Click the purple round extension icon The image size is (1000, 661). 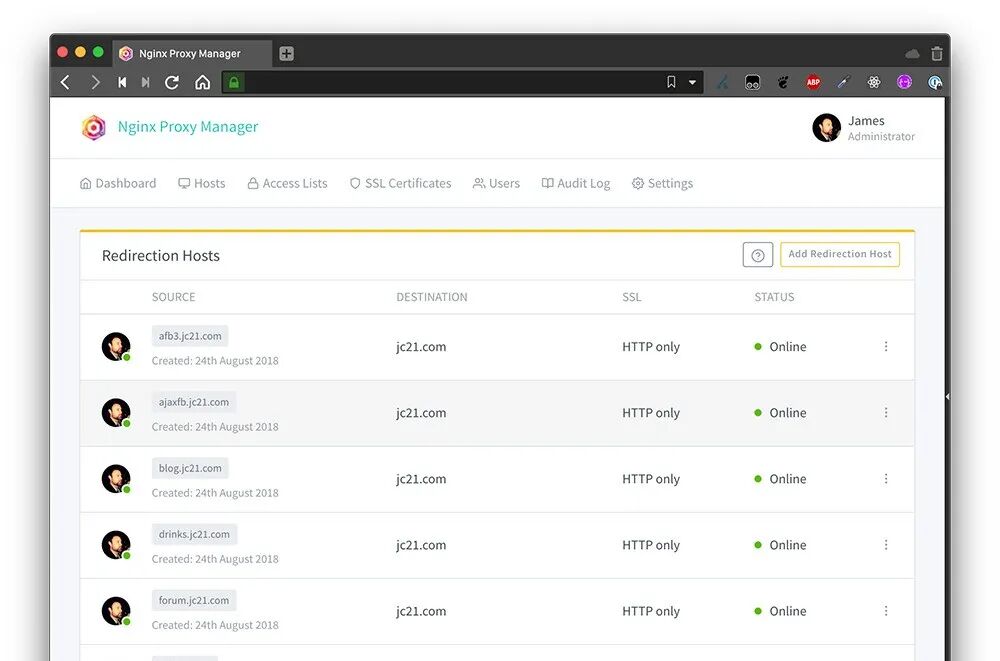coord(904,82)
